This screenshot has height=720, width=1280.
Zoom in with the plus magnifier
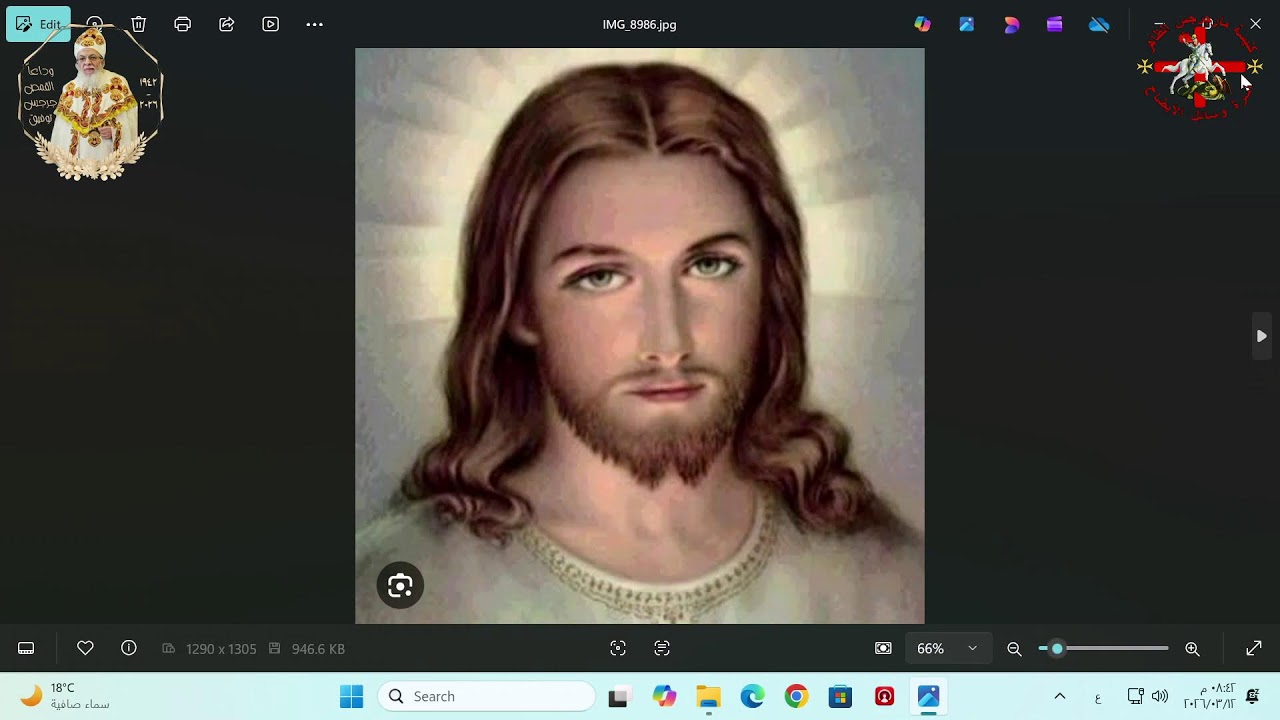1192,649
